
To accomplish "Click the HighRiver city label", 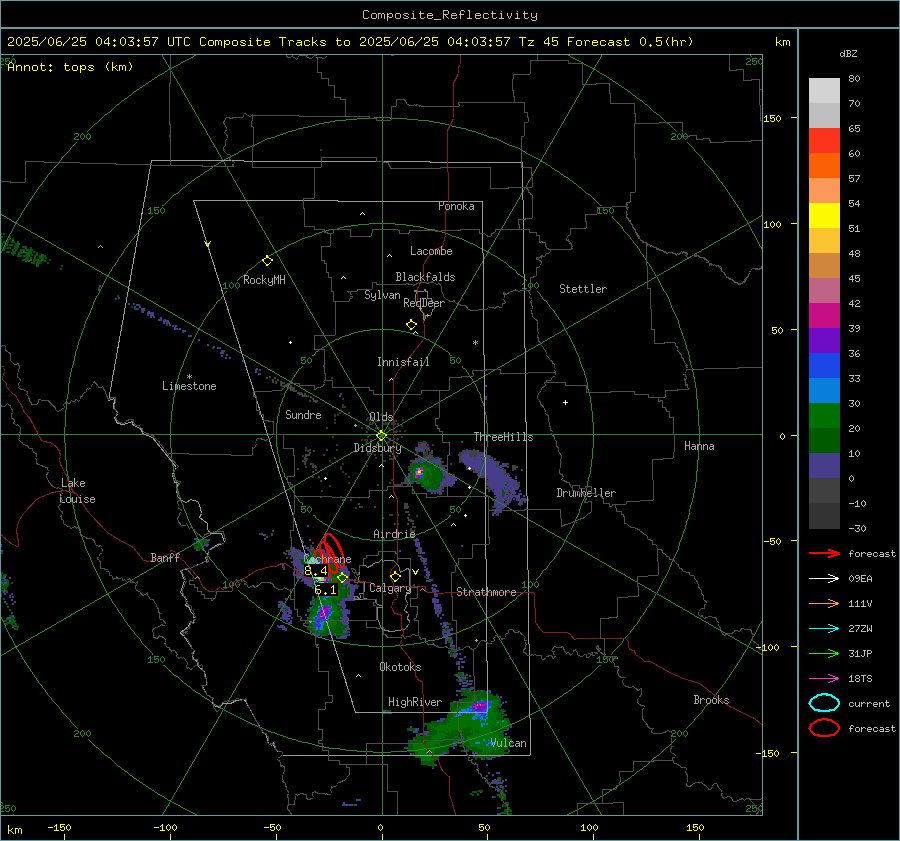I will 415,702.
